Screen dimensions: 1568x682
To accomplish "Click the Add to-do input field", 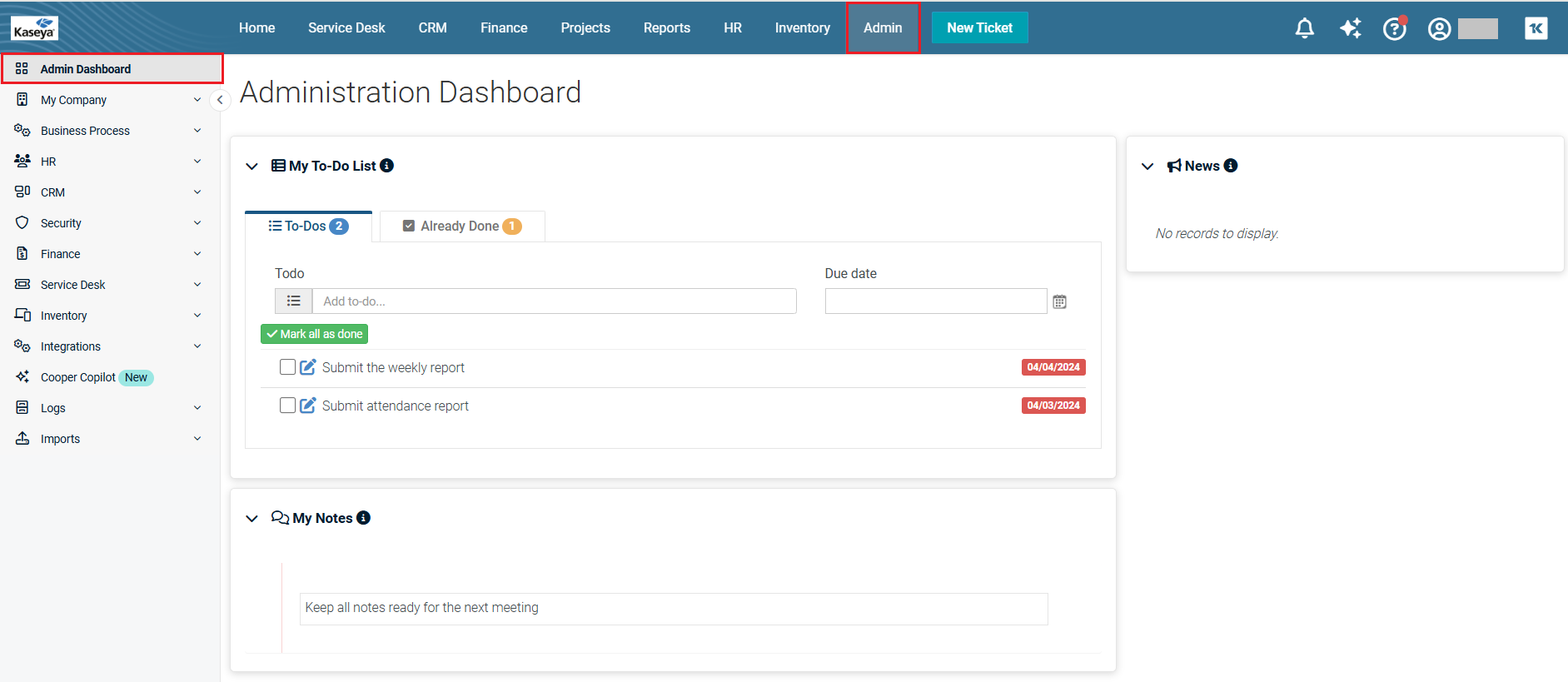I will point(554,301).
